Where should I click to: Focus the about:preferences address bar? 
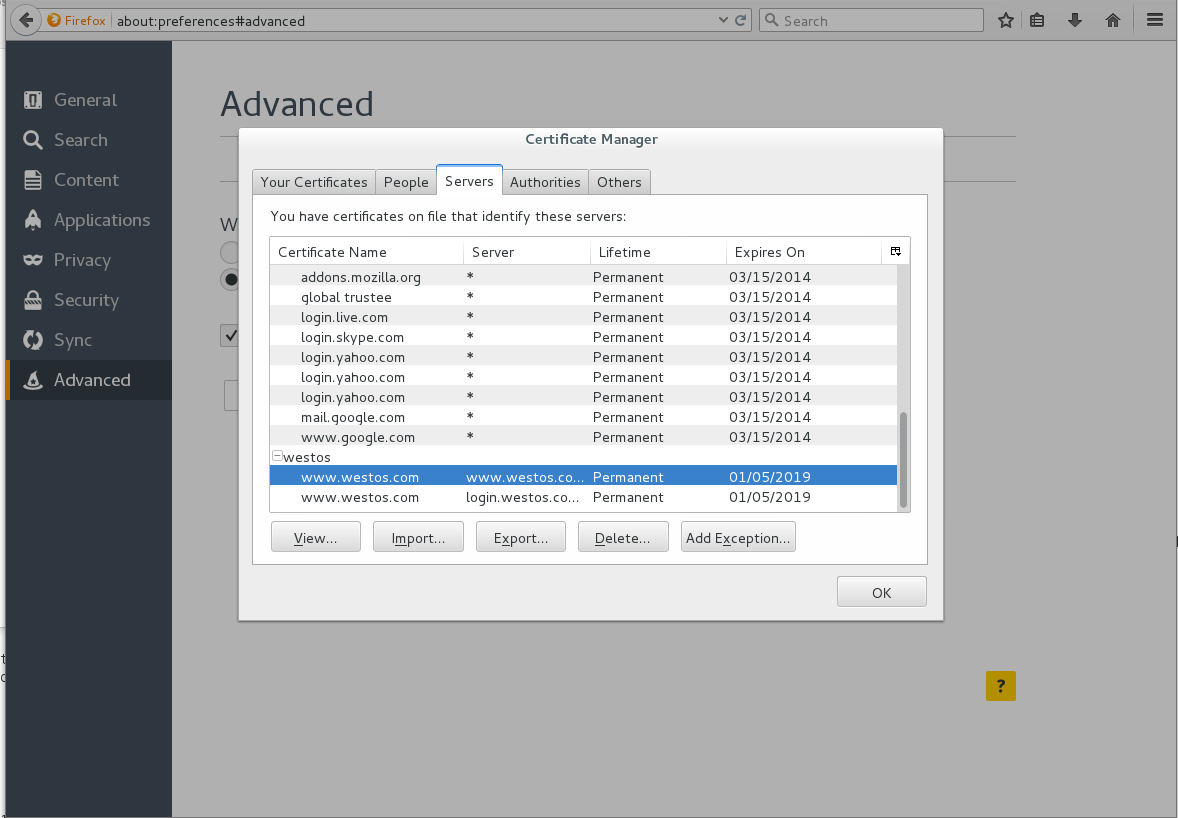[x=413, y=21]
